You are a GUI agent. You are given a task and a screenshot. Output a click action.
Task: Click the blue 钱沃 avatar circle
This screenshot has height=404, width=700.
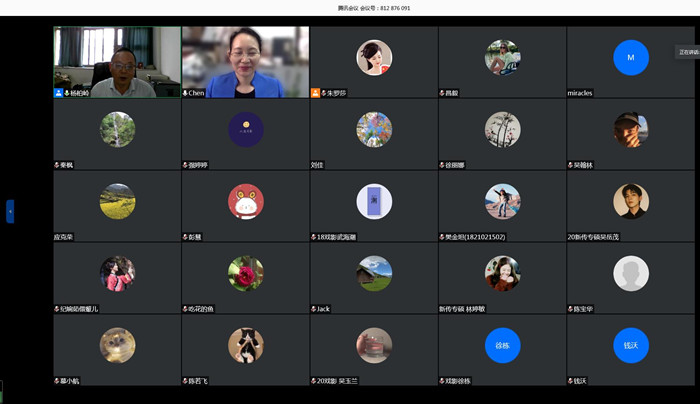[630, 345]
